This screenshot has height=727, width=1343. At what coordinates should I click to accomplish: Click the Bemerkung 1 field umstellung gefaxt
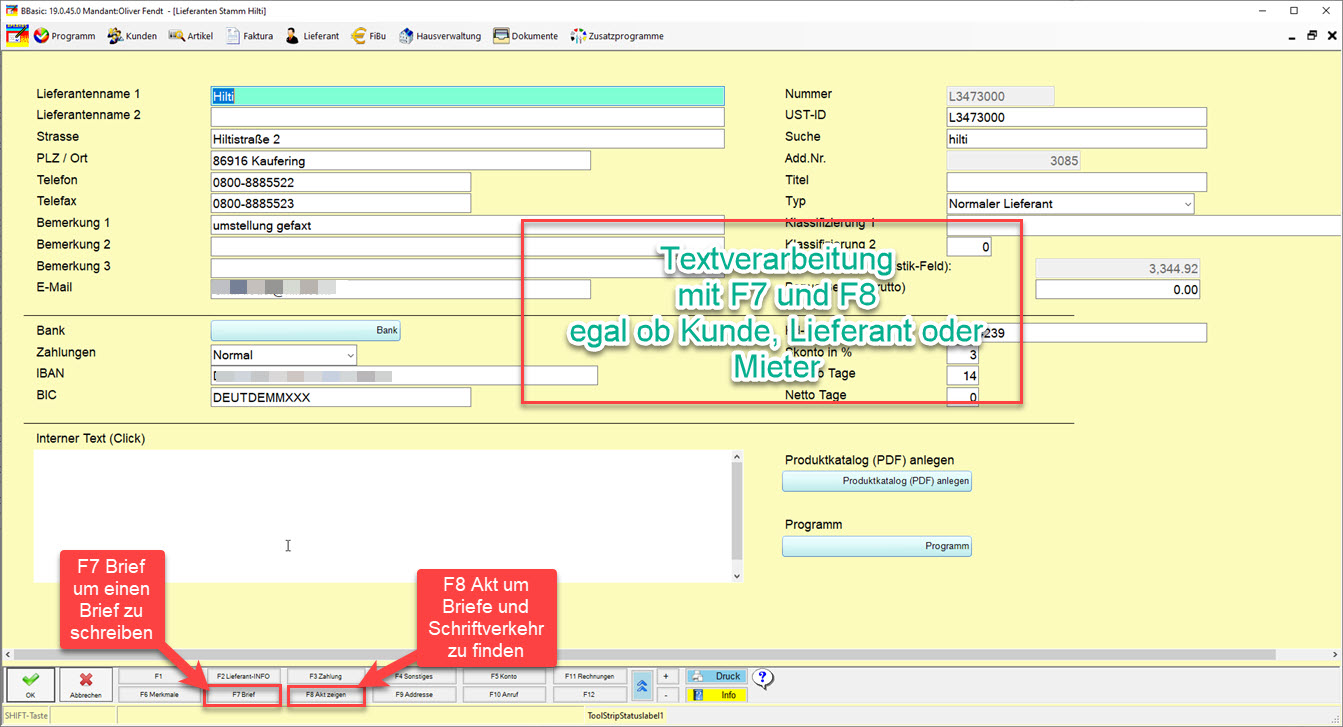pos(467,226)
